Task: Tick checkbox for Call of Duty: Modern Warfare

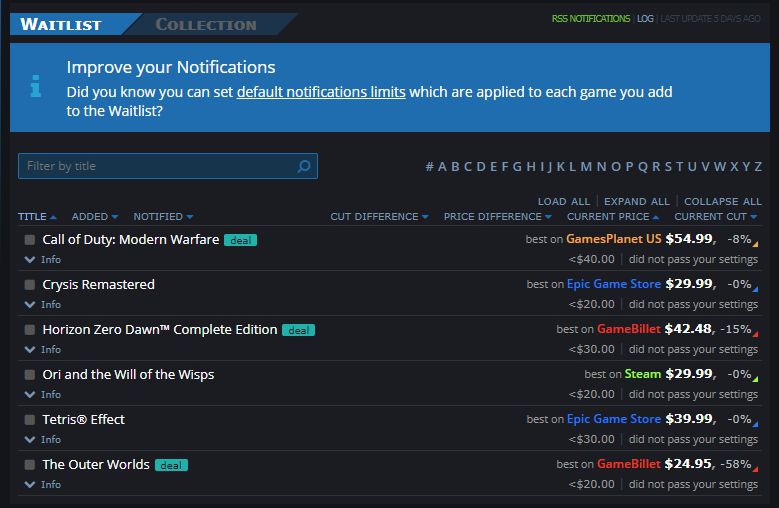Action: [30, 240]
